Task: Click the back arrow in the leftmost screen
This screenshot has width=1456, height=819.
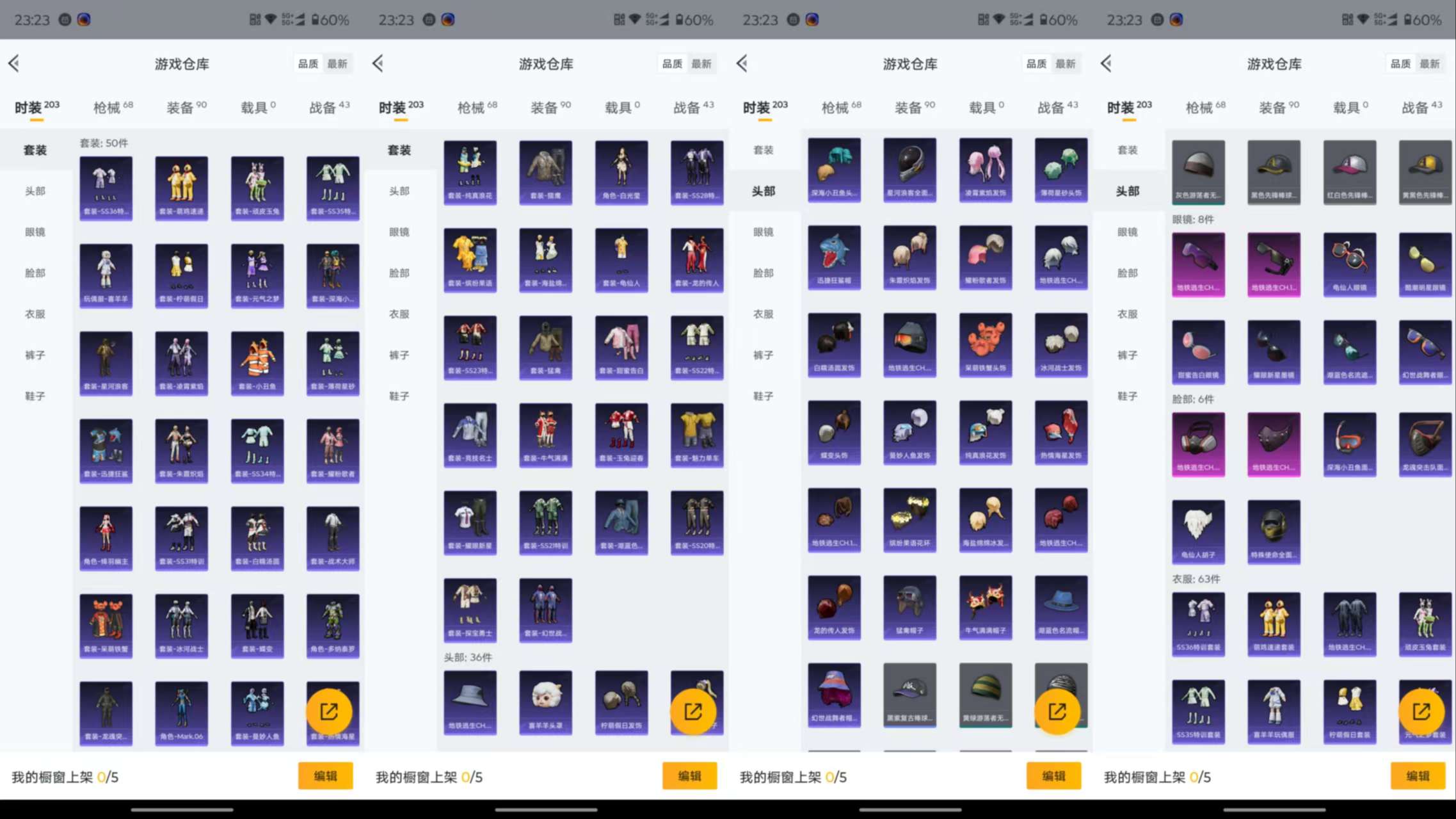Action: [x=14, y=63]
